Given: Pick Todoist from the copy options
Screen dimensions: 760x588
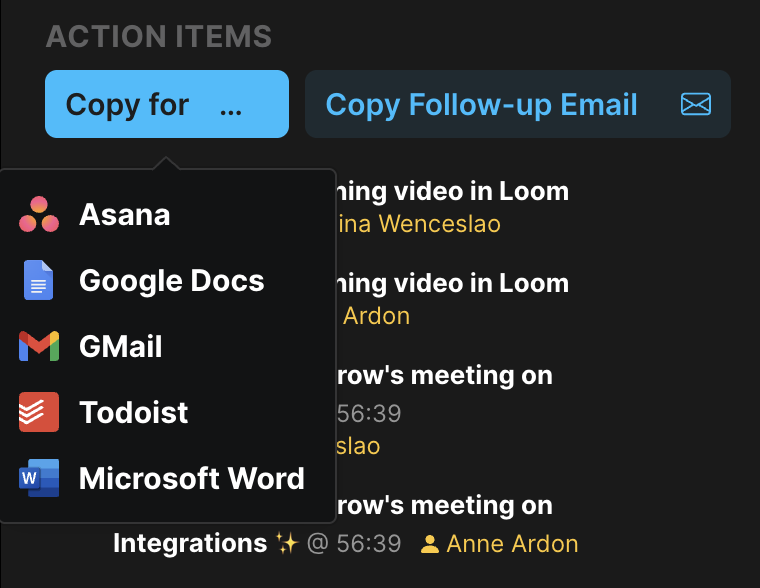Looking at the screenshot, I should tap(168, 412).
